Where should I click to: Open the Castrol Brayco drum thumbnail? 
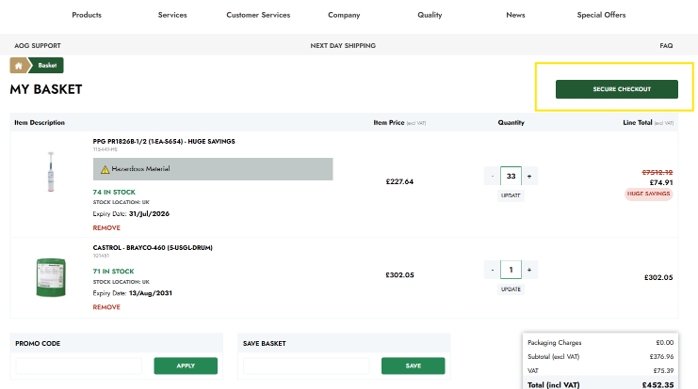click(x=51, y=277)
